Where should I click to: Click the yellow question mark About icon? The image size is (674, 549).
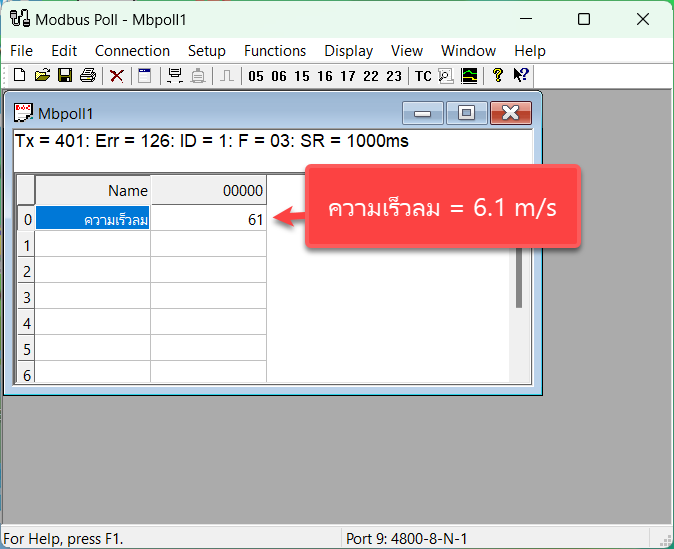point(498,75)
